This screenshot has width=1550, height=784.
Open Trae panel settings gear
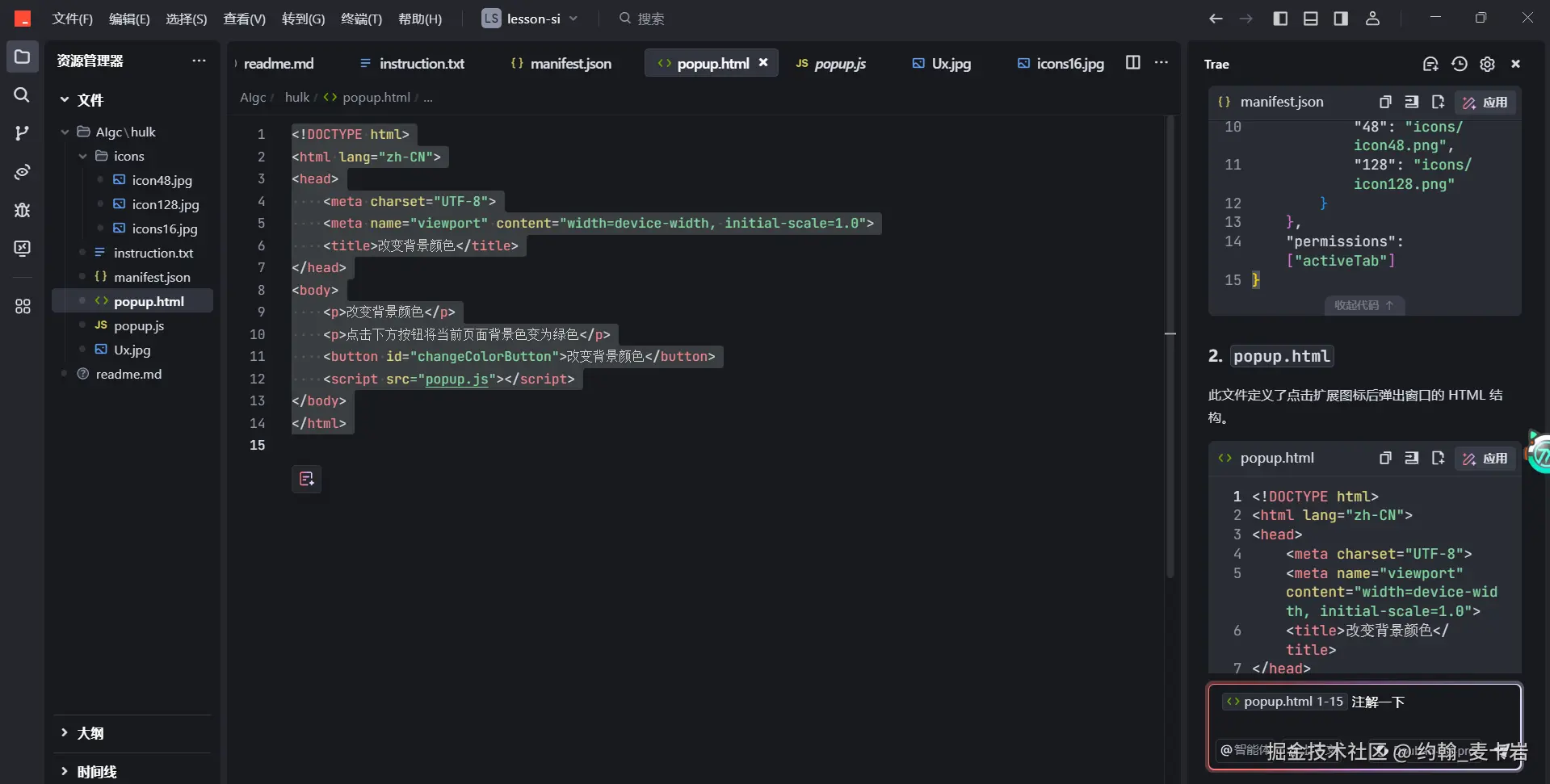[1487, 64]
